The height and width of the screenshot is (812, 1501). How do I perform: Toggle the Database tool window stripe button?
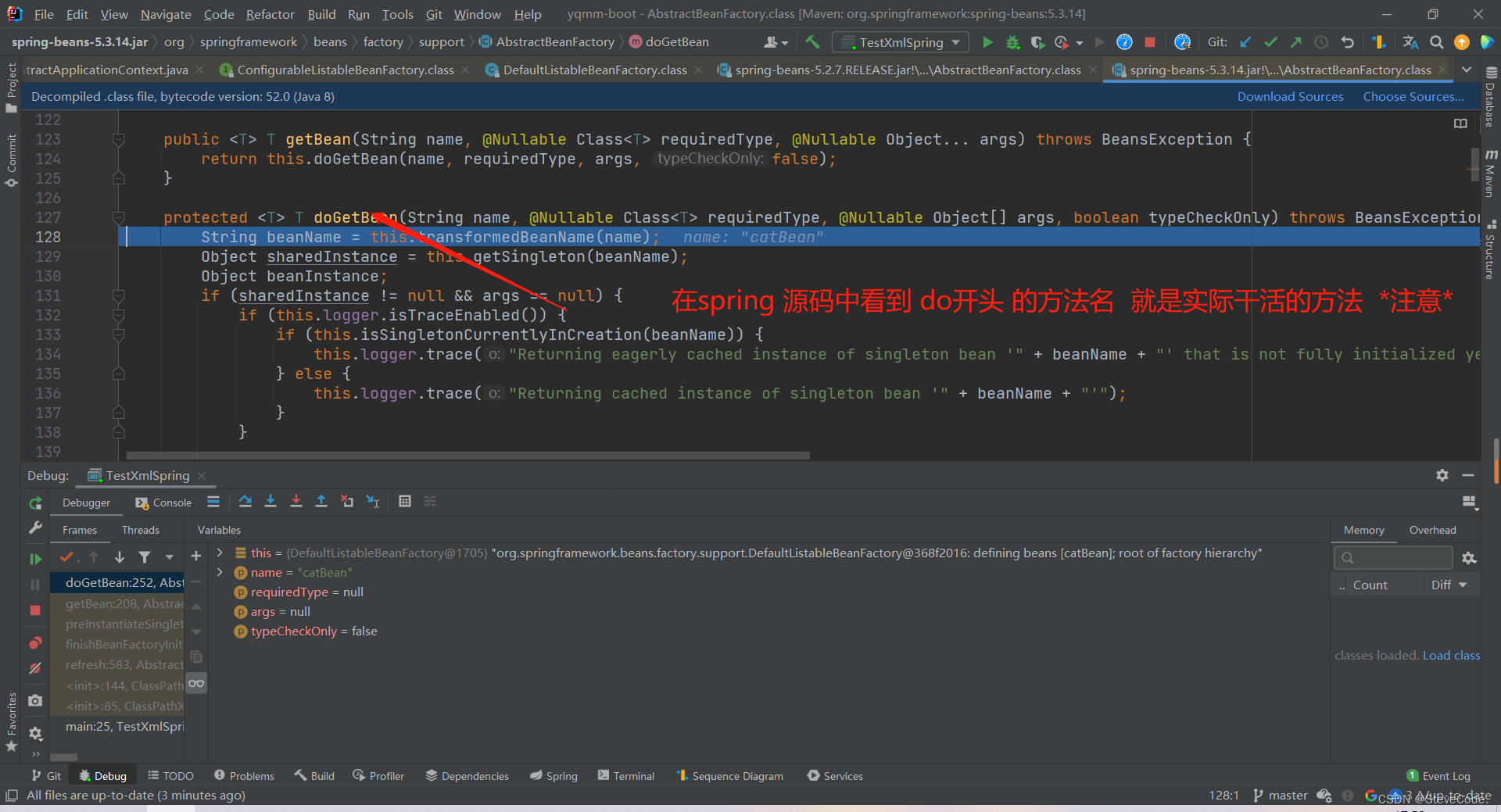(x=1491, y=97)
